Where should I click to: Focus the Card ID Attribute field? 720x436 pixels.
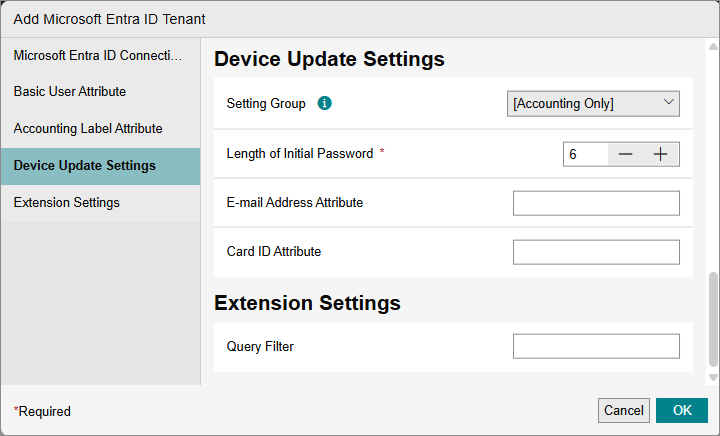coord(596,252)
